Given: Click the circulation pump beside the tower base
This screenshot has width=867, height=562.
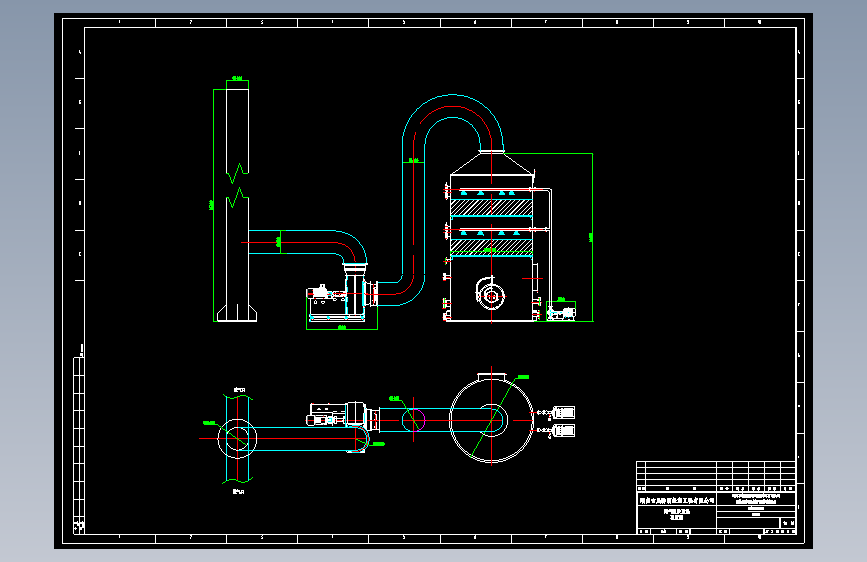Looking at the screenshot, I should pyautogui.click(x=561, y=313).
